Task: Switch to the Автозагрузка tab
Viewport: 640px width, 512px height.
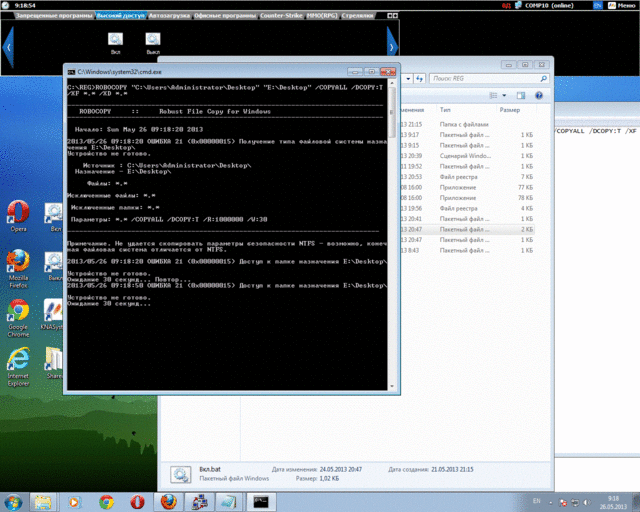Action: (x=169, y=16)
